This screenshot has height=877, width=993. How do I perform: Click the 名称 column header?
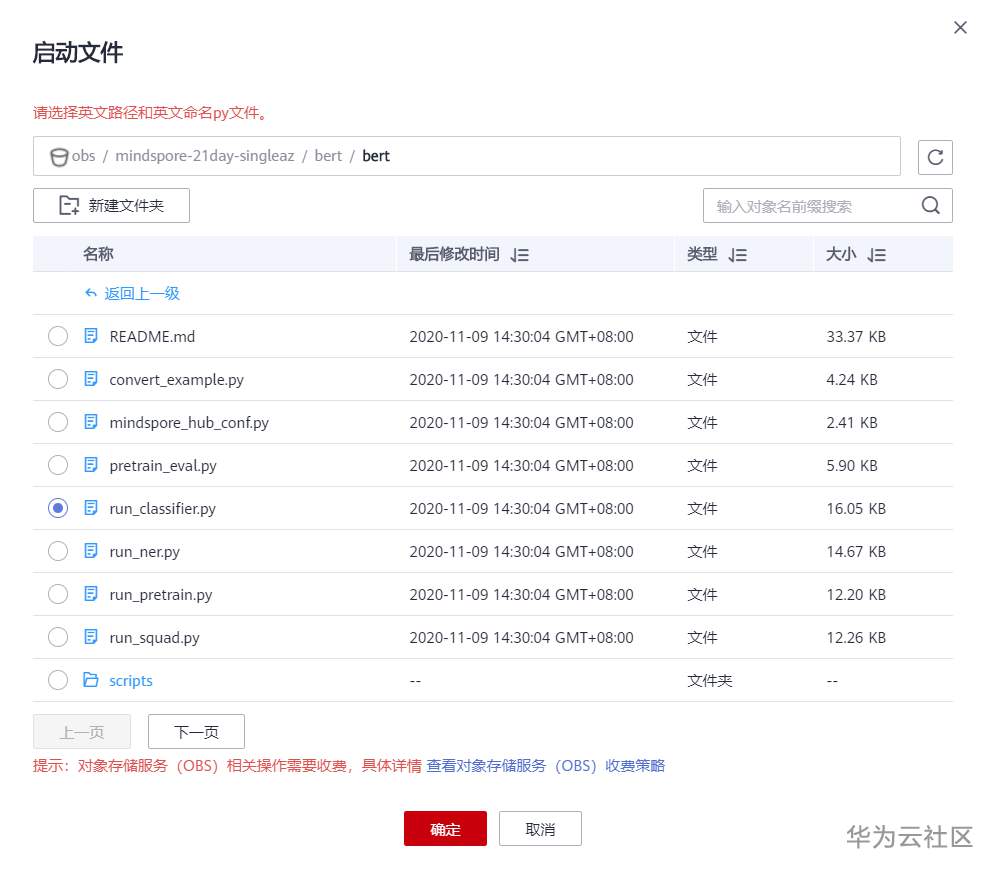coord(98,254)
